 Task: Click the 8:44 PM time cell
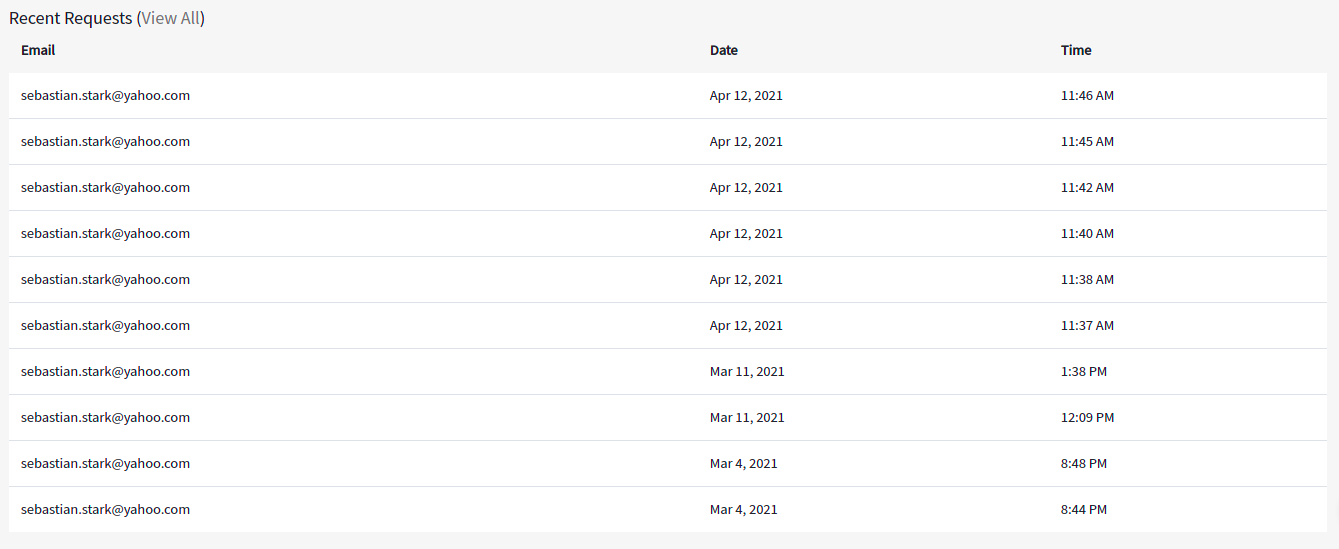[x=1084, y=510]
